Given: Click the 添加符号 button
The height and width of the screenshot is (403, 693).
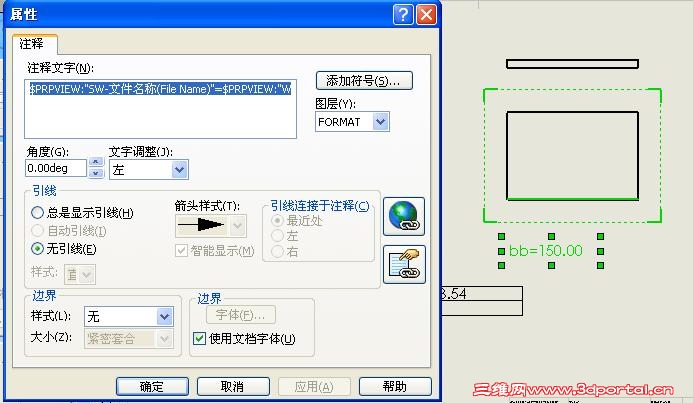Looking at the screenshot, I should coord(364,81).
